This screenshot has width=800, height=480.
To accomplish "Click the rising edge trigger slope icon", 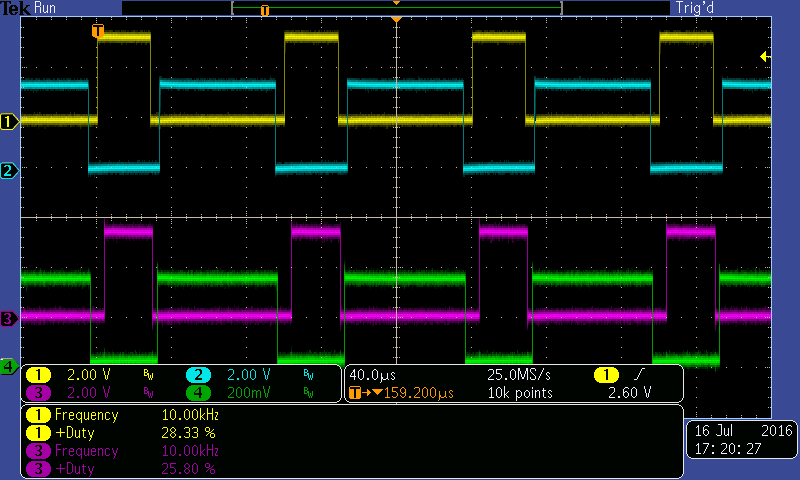I will coord(640,374).
